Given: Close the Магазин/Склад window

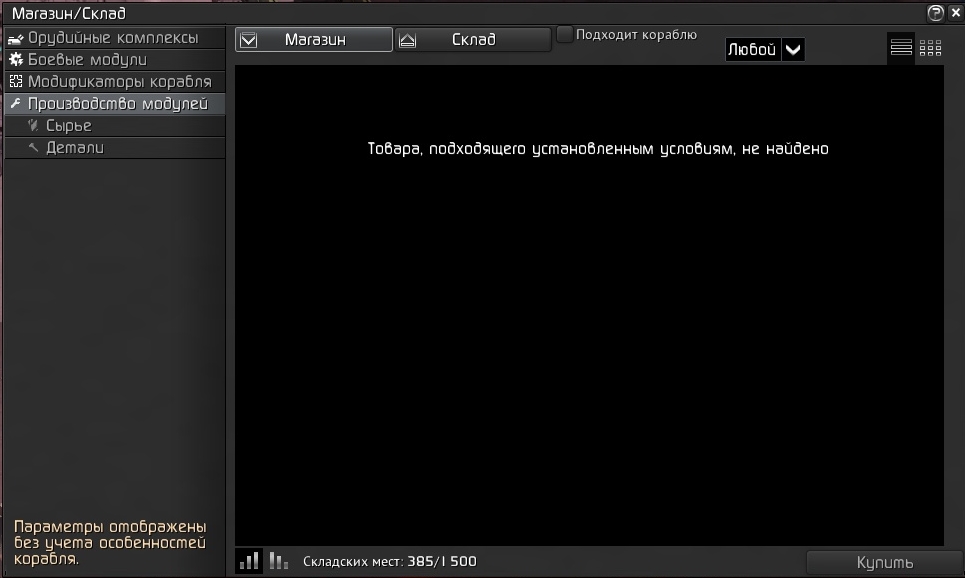Looking at the screenshot, I should (954, 13).
